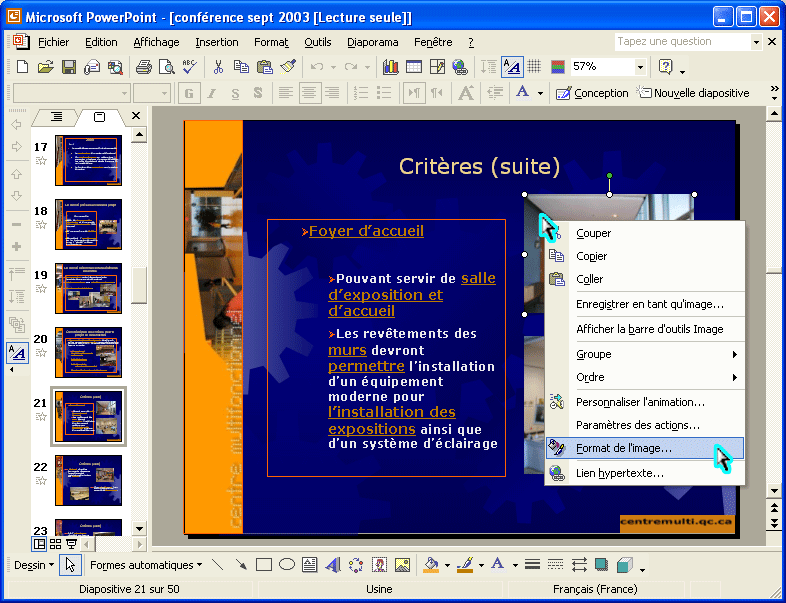
Task: Select Enregistrer en tant qu'image…
Action: (645, 304)
